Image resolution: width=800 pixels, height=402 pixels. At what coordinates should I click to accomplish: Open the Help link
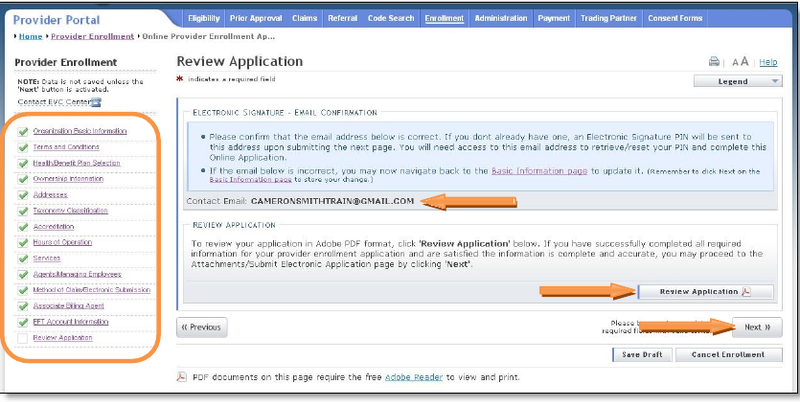tap(768, 62)
